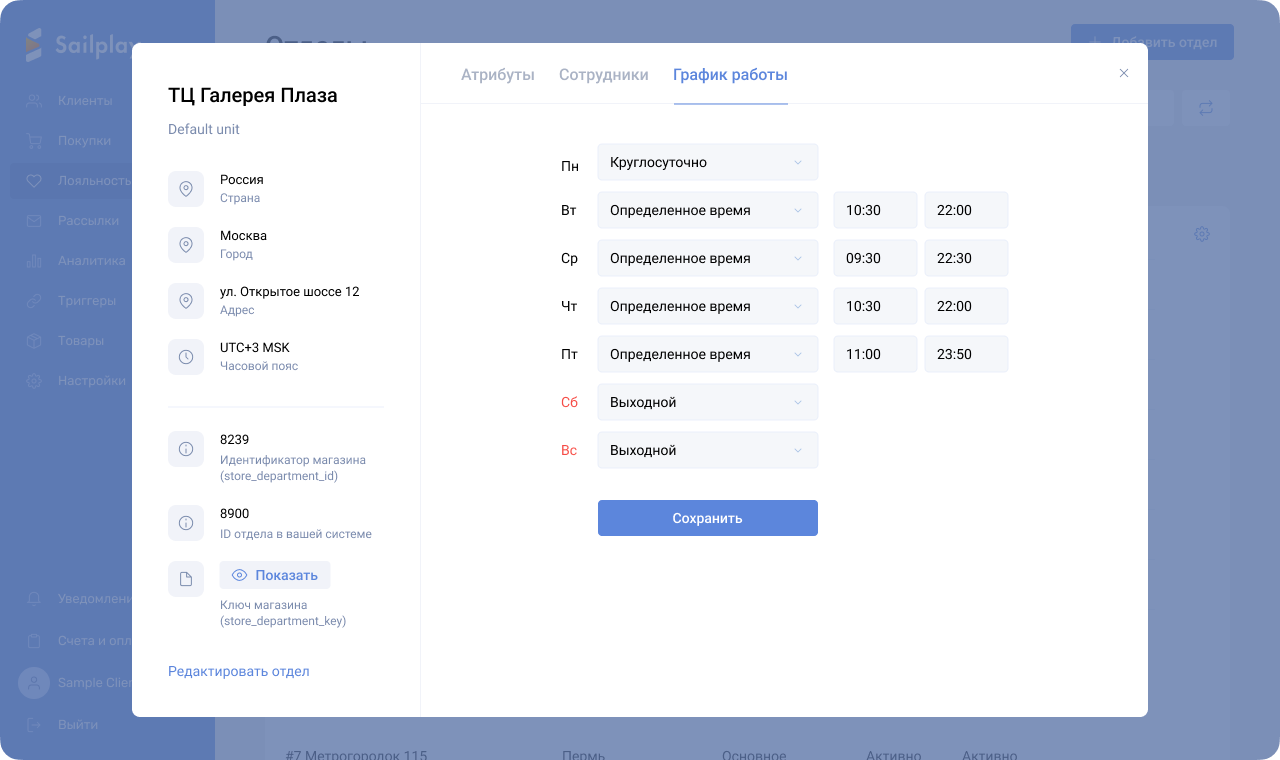Open the Saturday Выходной dropdown
Image resolution: width=1280 pixels, height=760 pixels.
(x=707, y=402)
